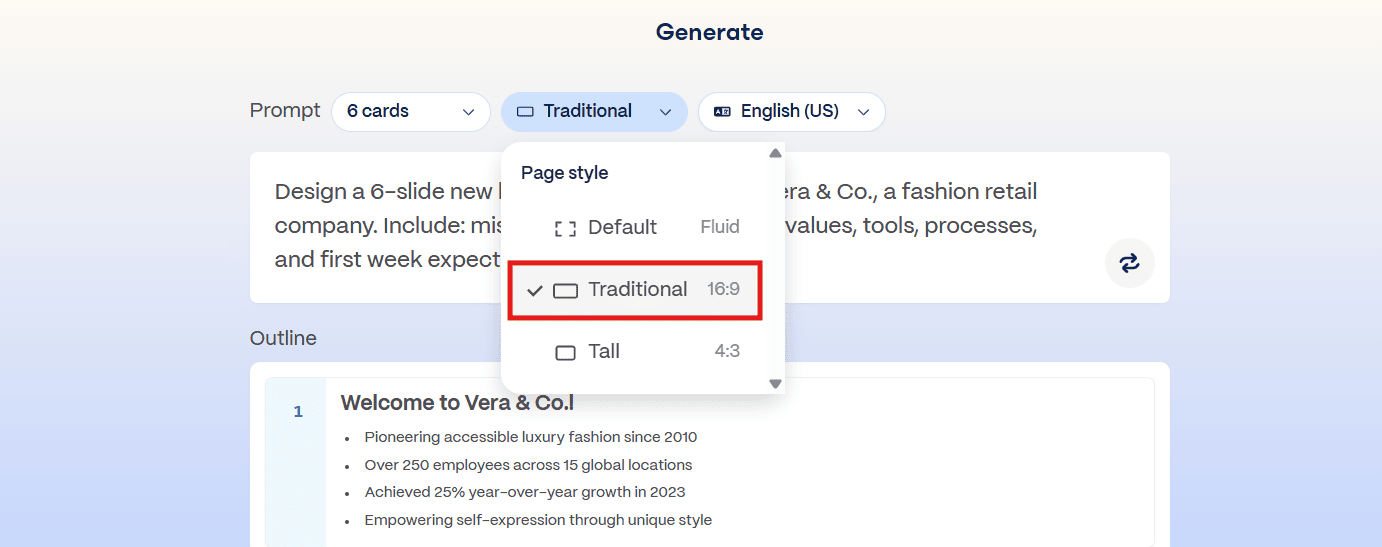Click 'Pioneering accessible luxury fashion since 2010' bullet
Screen dimensions: 1382x547
pos(531,437)
